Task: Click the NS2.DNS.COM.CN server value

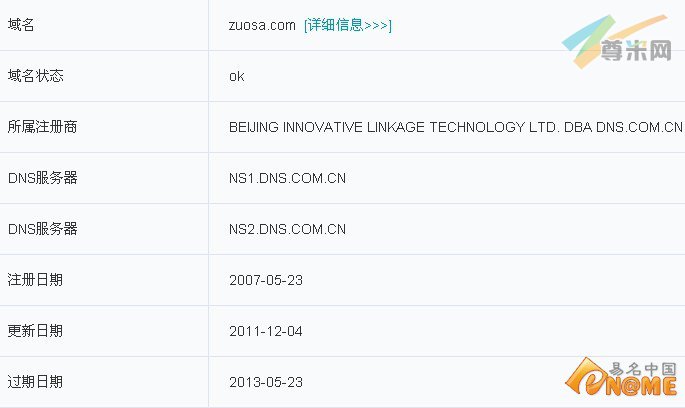Action: coord(287,229)
